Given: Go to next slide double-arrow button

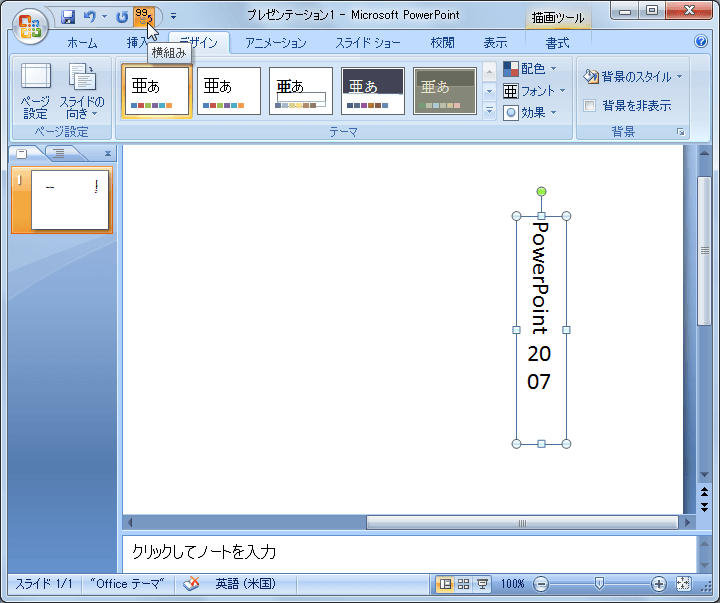Looking at the screenshot, I should tap(704, 507).
